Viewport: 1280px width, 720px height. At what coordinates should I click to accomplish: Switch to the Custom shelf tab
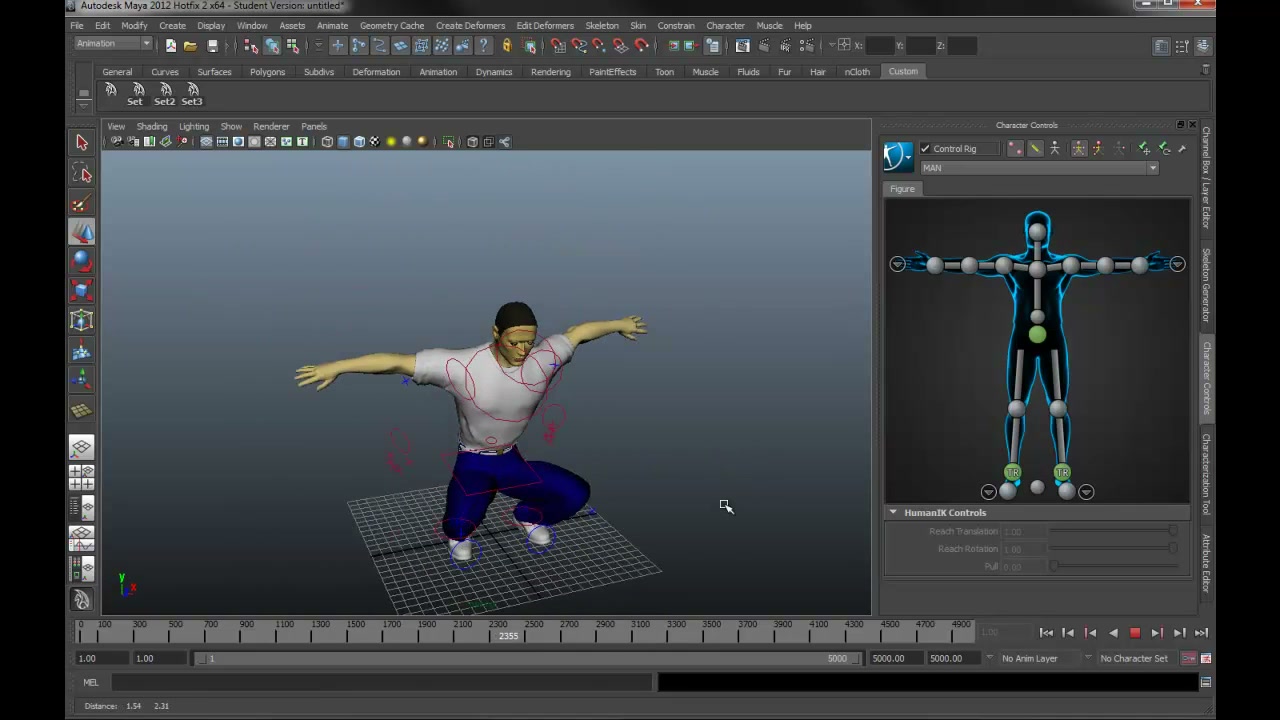(x=903, y=72)
